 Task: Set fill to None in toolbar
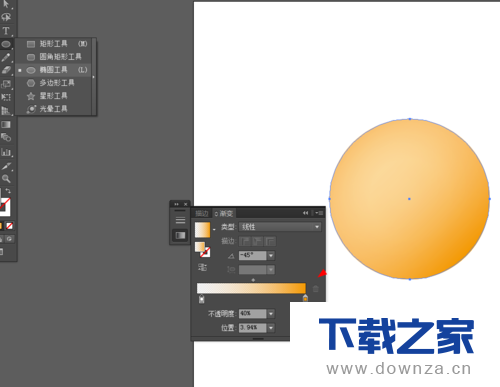click(10, 226)
